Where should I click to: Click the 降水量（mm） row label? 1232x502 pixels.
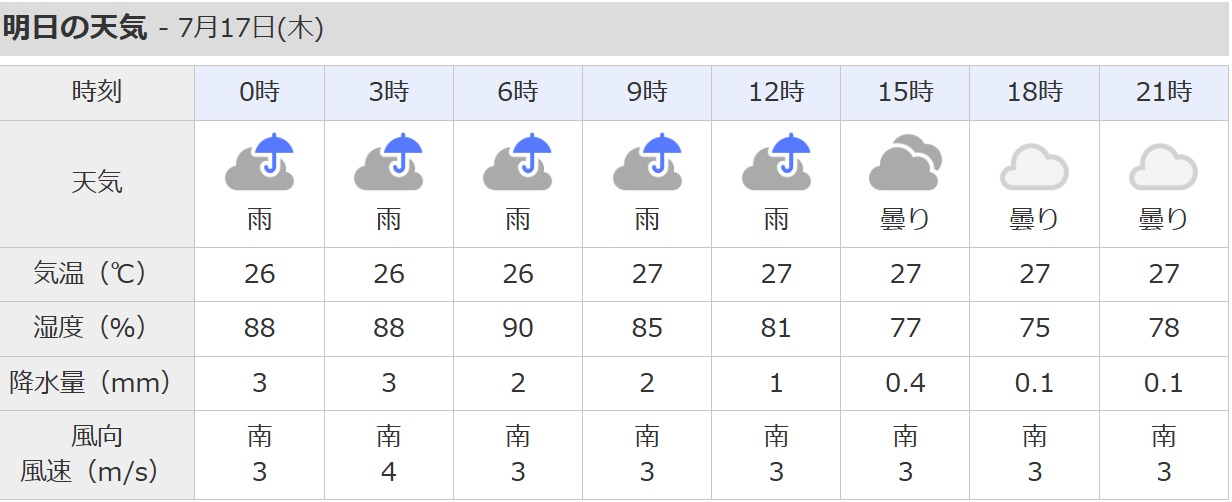(97, 382)
